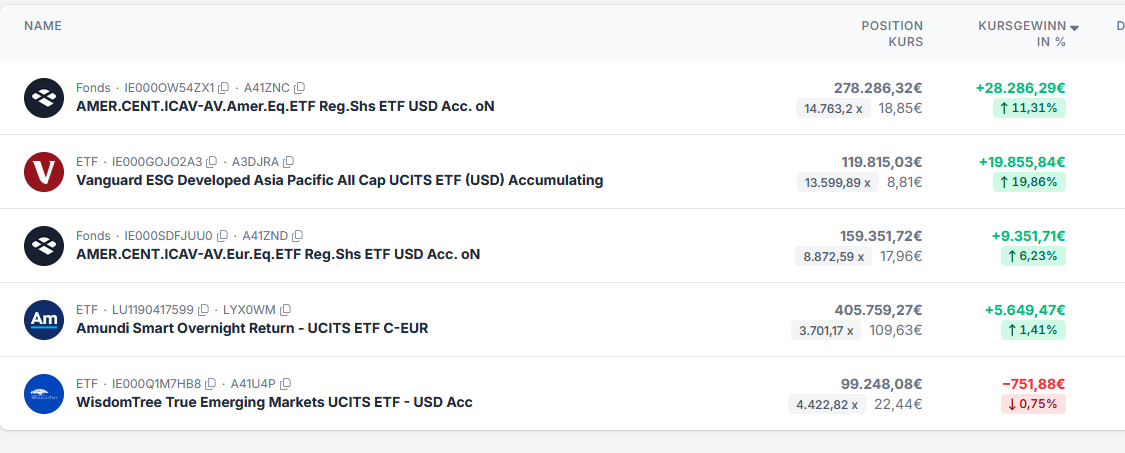The width and height of the screenshot is (1125, 453).
Task: Open WisdomTree True Emerging Markets ETF
Action: (274, 402)
